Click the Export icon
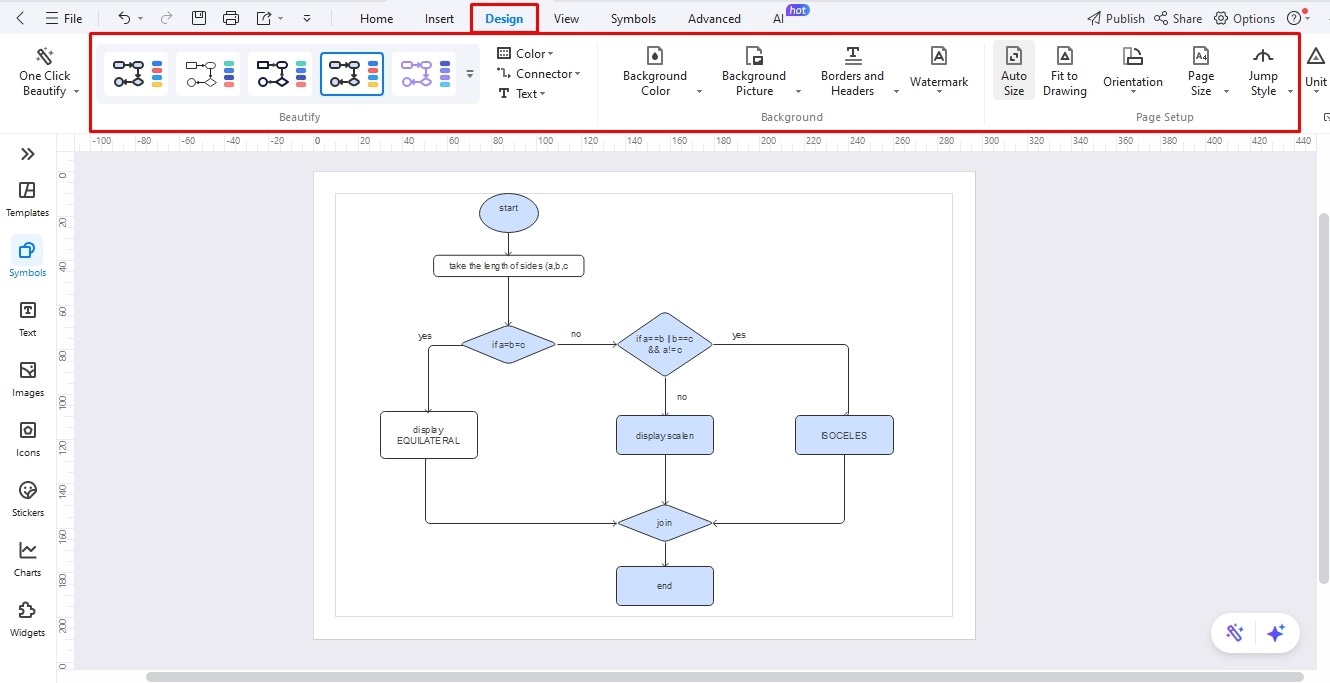Screen dimensions: 1330x683 [264, 18]
